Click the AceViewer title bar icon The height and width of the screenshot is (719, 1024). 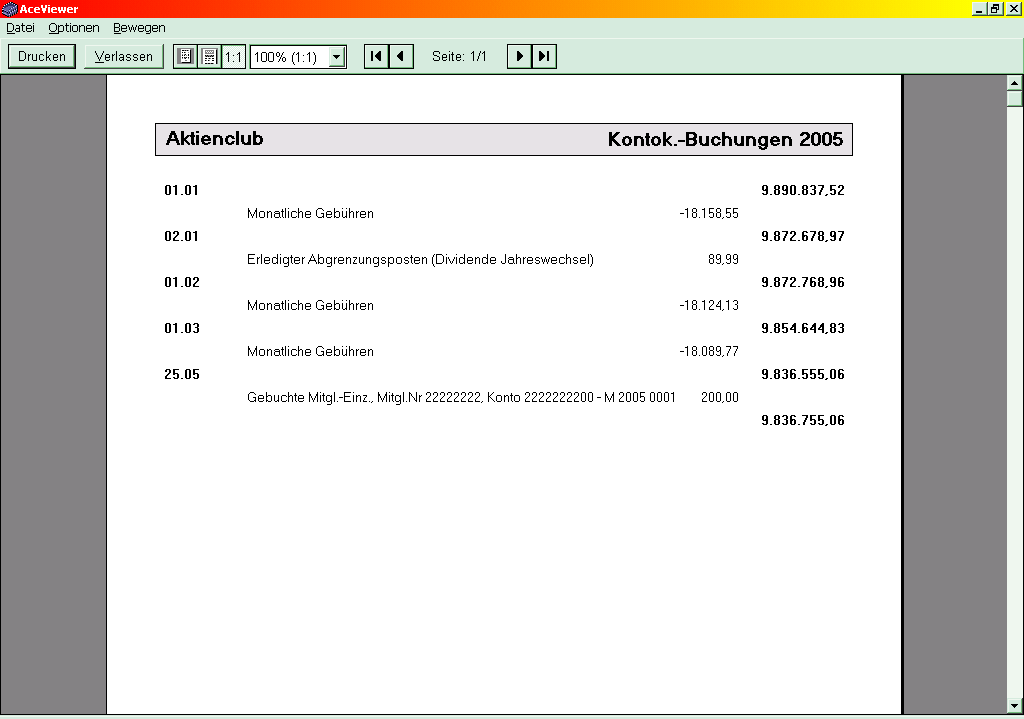pos(9,8)
